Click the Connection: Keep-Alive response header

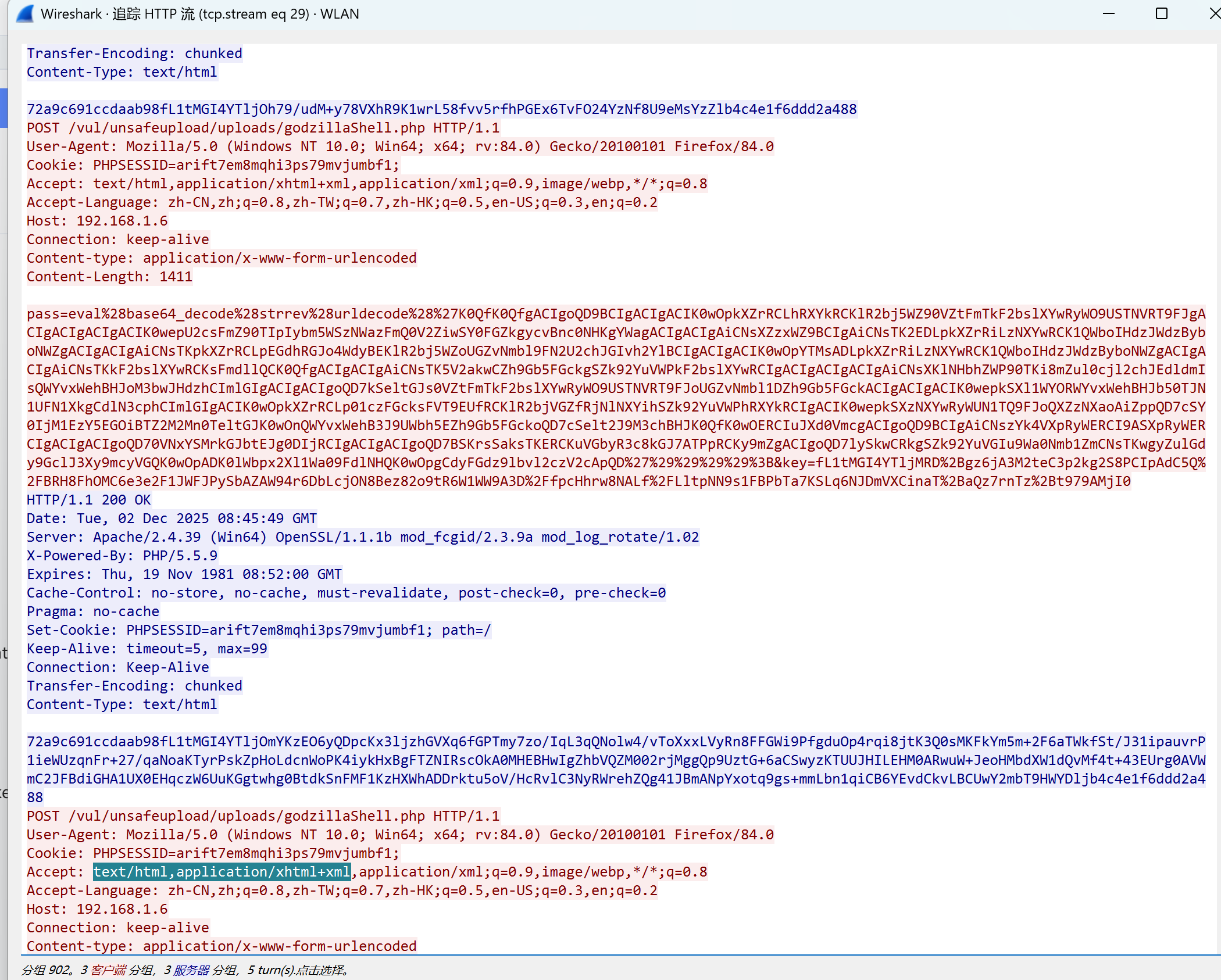(x=117, y=667)
